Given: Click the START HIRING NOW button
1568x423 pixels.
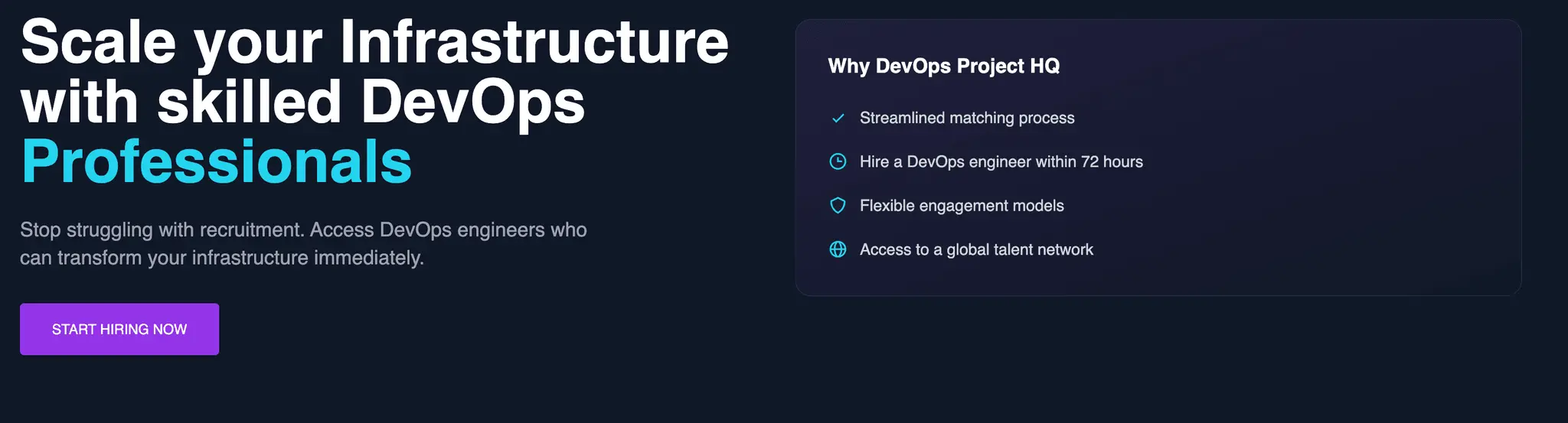Looking at the screenshot, I should 119,329.
